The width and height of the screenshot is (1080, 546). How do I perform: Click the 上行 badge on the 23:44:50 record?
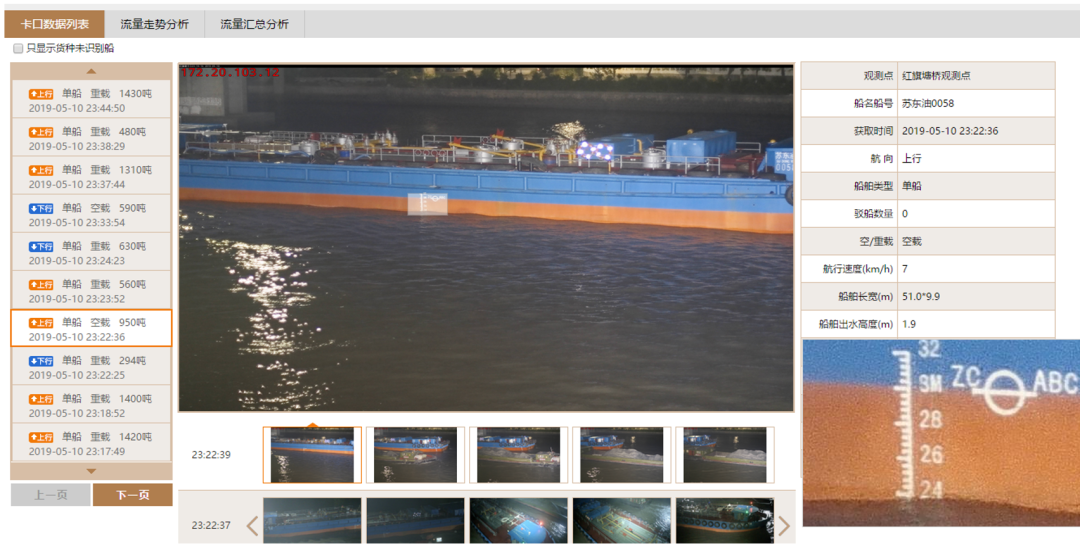pos(41,94)
